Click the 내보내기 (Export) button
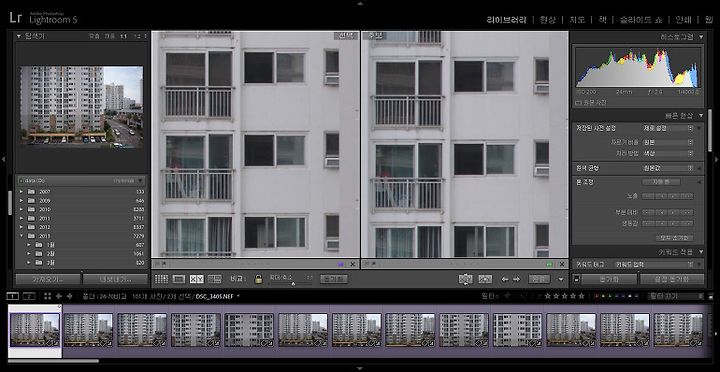Image resolution: width=720 pixels, height=372 pixels. (x=115, y=279)
